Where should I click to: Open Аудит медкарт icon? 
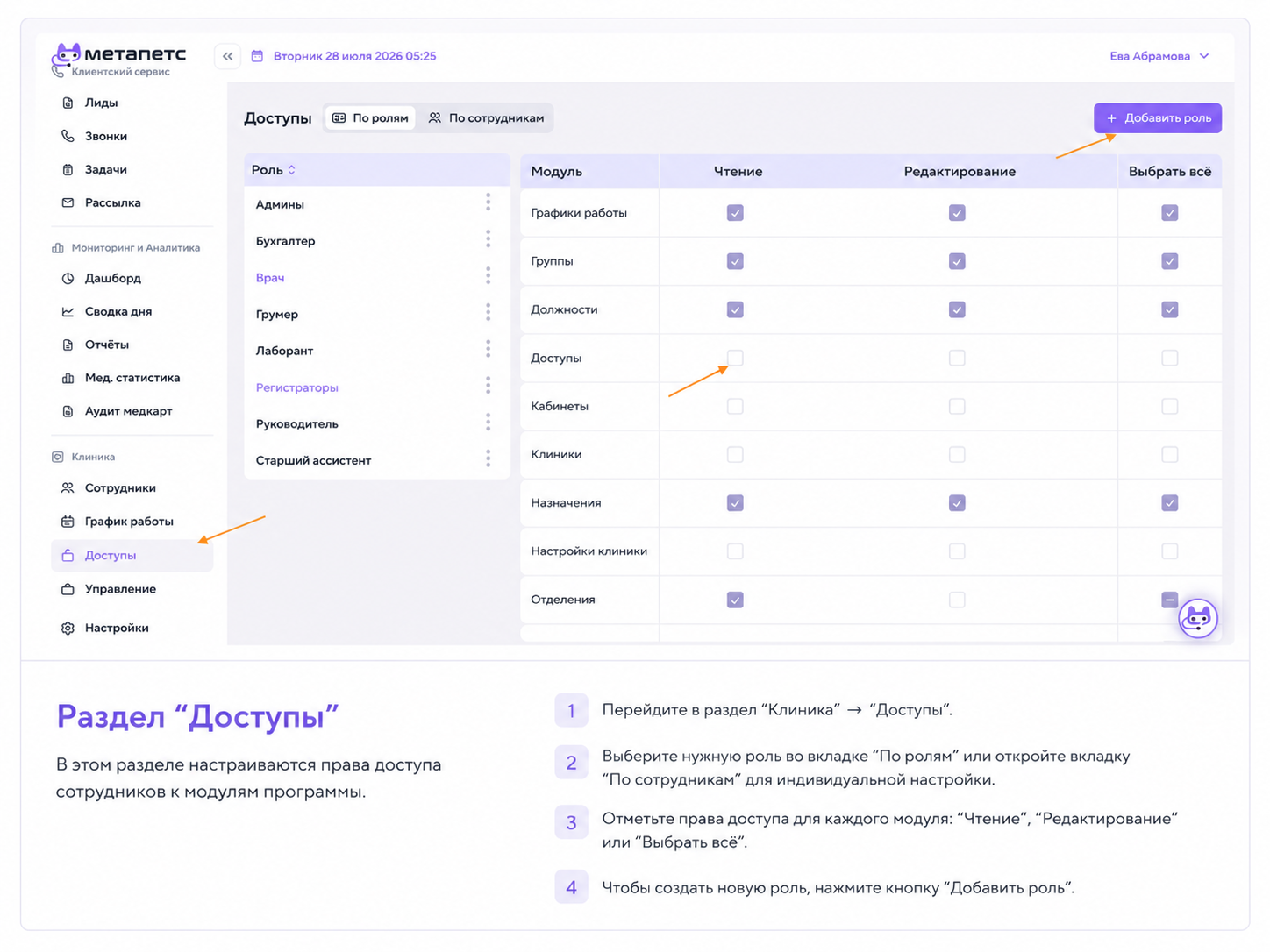click(68, 411)
